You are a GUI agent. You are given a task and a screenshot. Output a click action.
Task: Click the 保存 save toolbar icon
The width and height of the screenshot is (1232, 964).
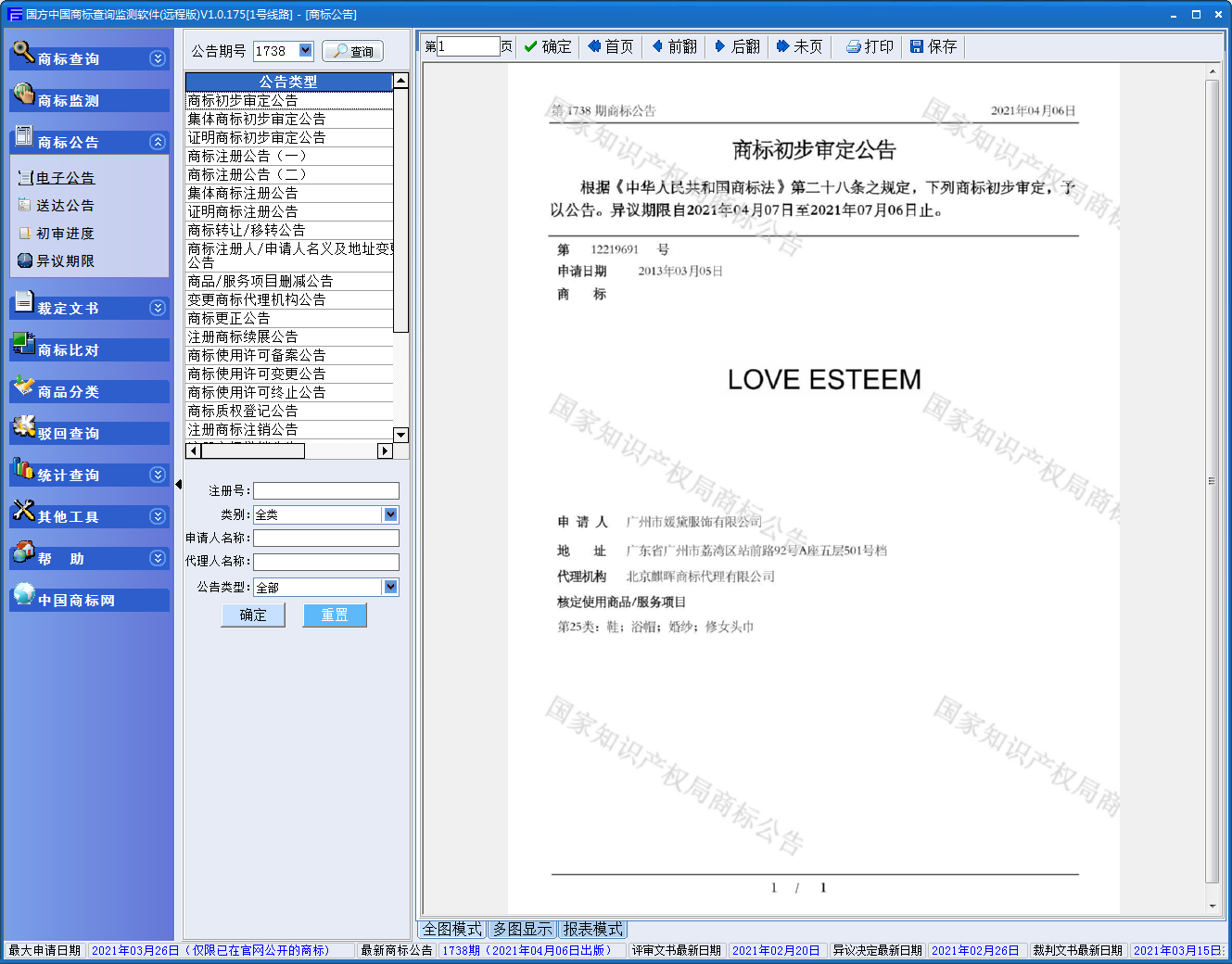(x=917, y=47)
